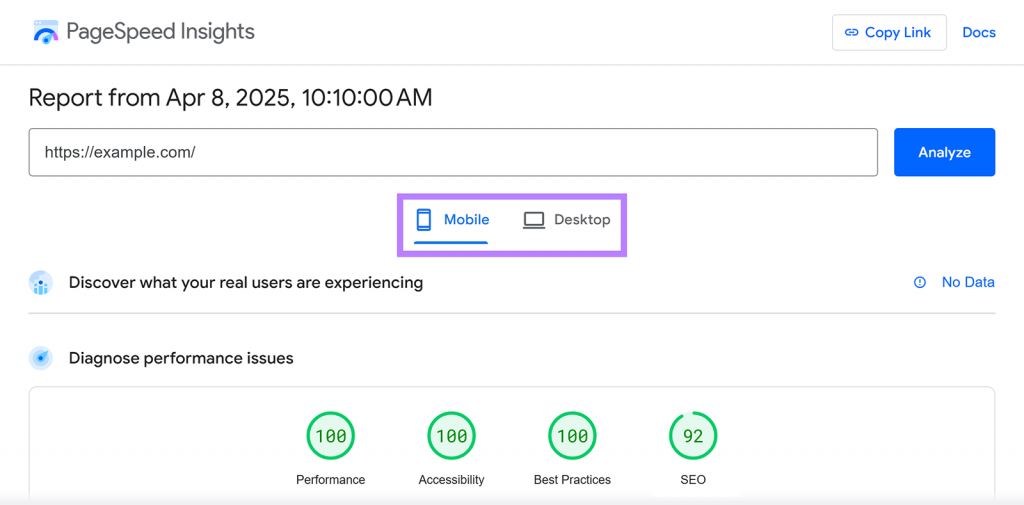This screenshot has height=505, width=1024.
Task: Select the Performance score gauge 100
Action: 330,435
